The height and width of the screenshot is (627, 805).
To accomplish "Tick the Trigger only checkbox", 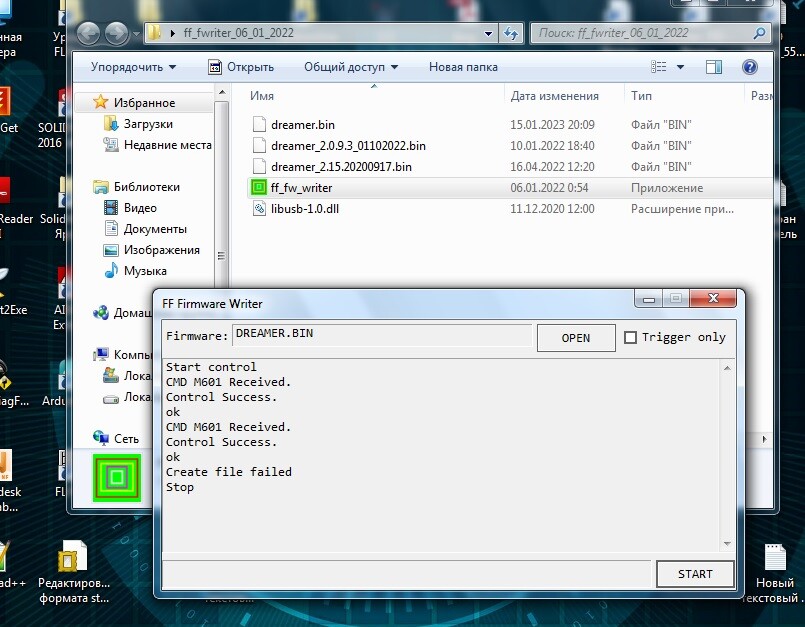I will [x=630, y=337].
